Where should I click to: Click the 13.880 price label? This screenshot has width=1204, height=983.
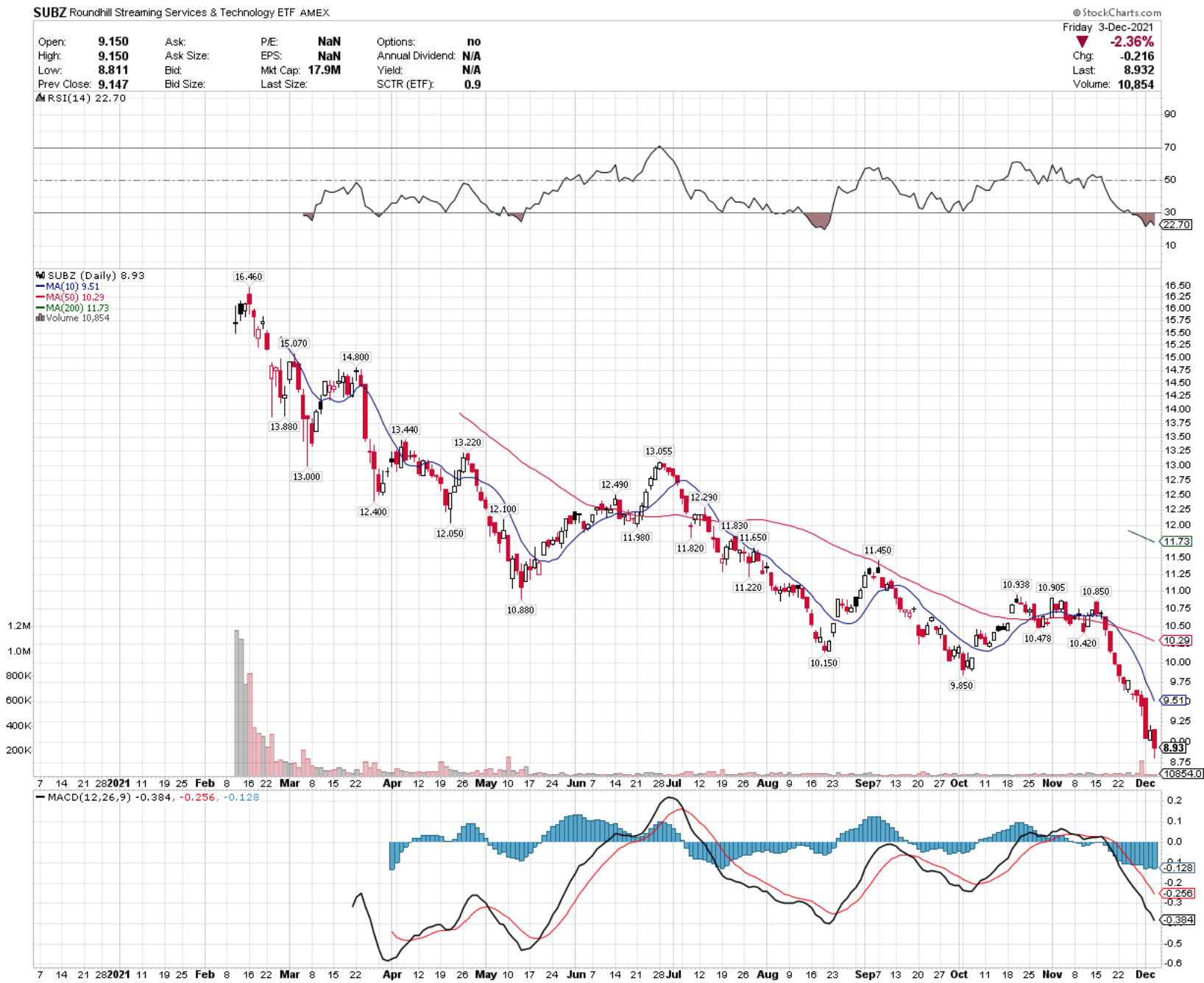284,427
